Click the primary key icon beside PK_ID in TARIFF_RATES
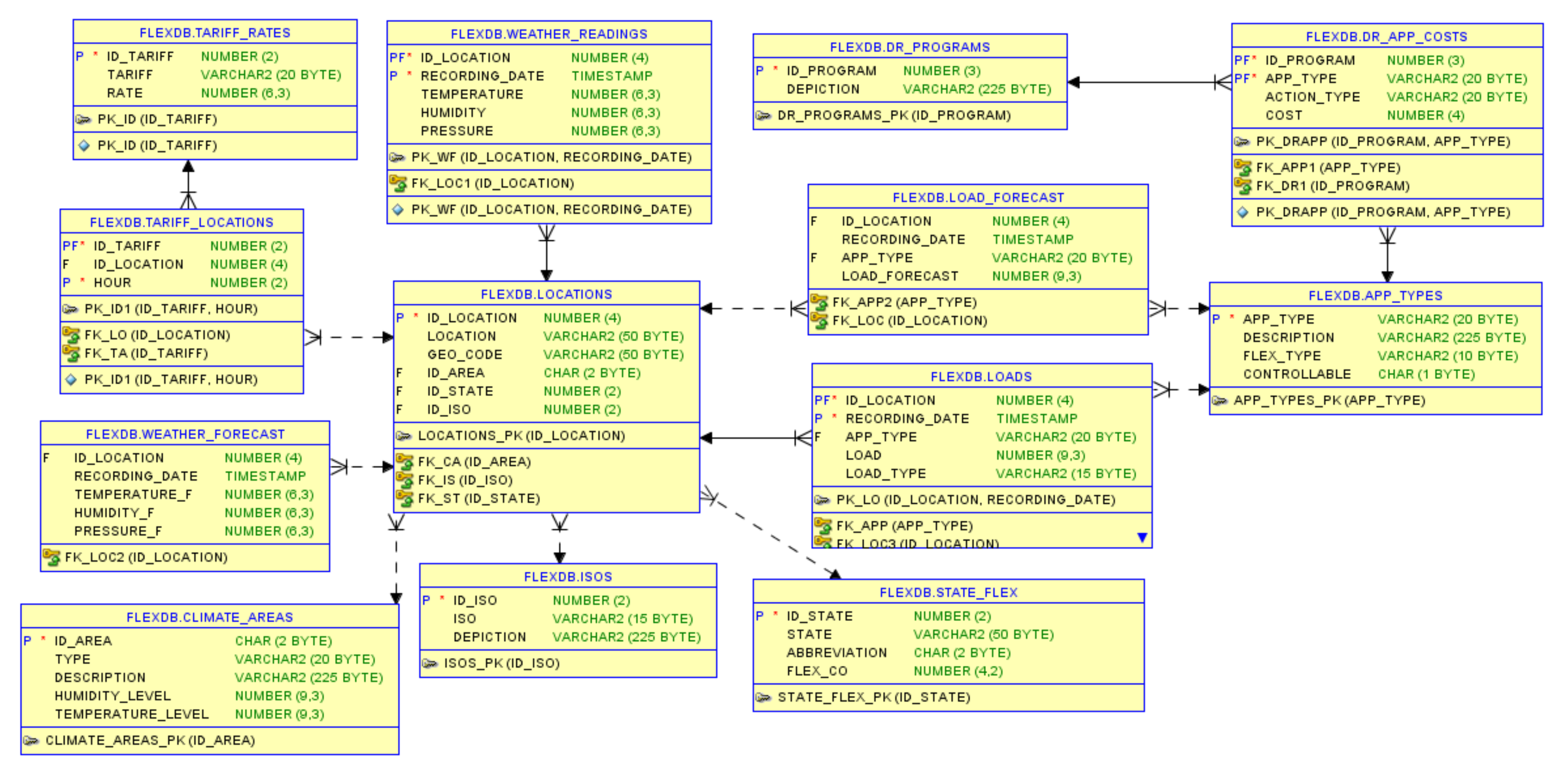 click(x=83, y=119)
